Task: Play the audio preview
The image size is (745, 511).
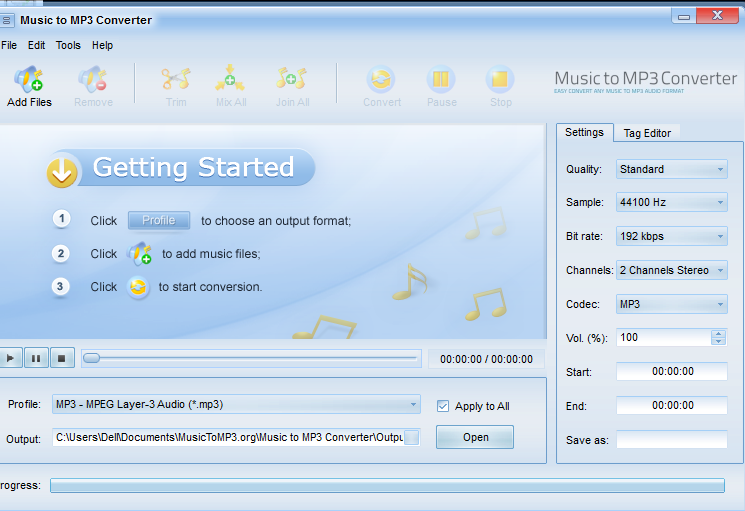Action: click(x=10, y=358)
